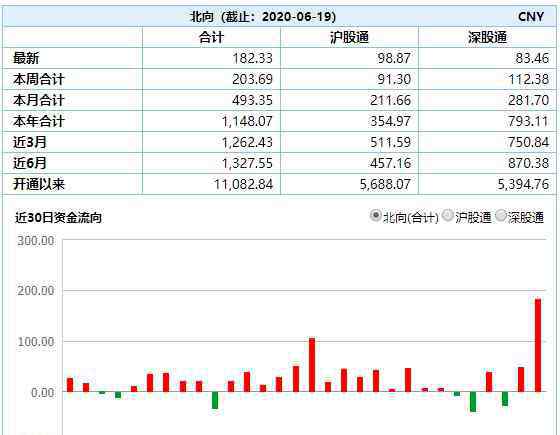Click the 近6月 row label
Image resolution: width=560 pixels, height=435 pixels.
(30, 163)
